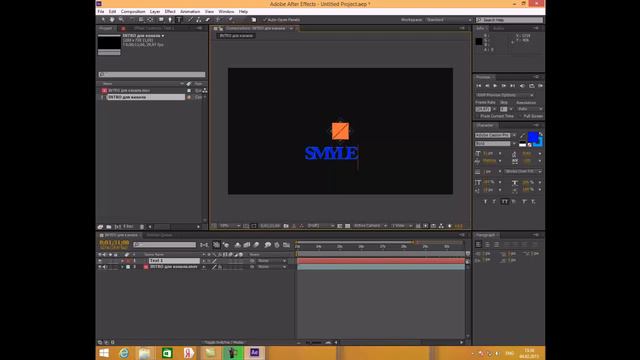Click the Interpret Footage icon in Project panel
This screenshot has height=360, width=640.
tap(100, 227)
